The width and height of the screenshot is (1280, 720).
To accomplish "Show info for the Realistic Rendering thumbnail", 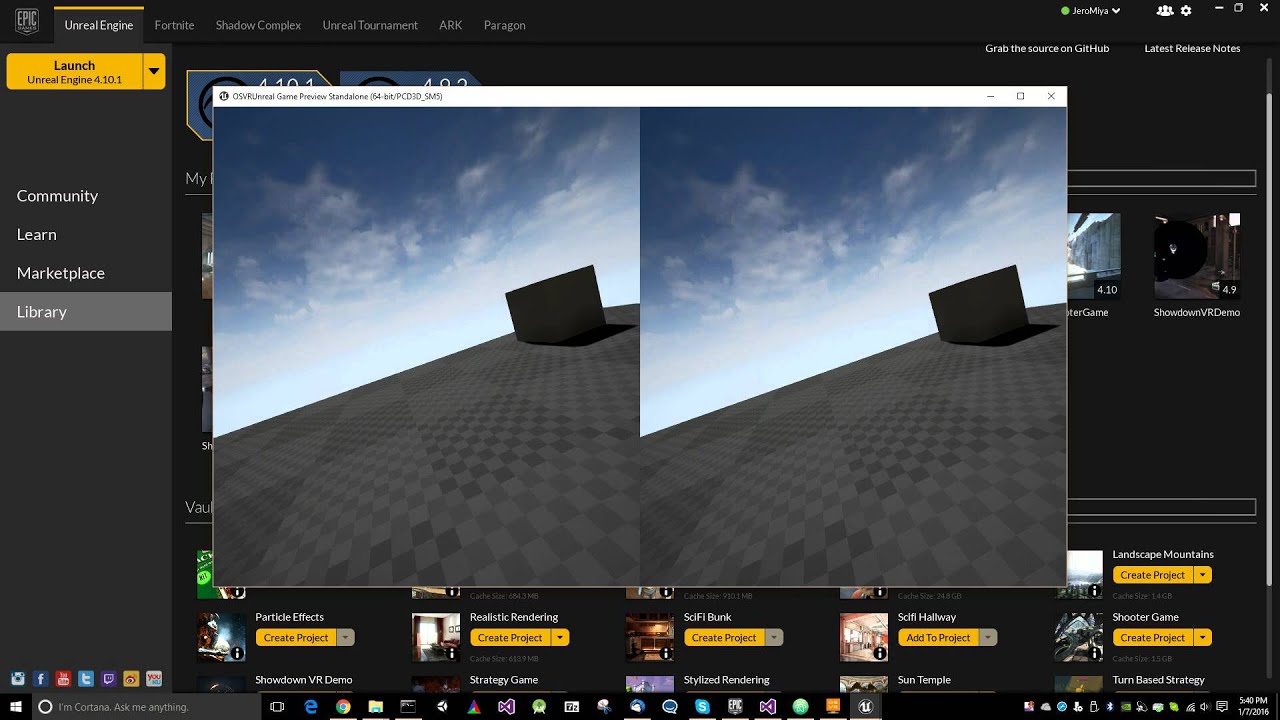I will click(452, 653).
